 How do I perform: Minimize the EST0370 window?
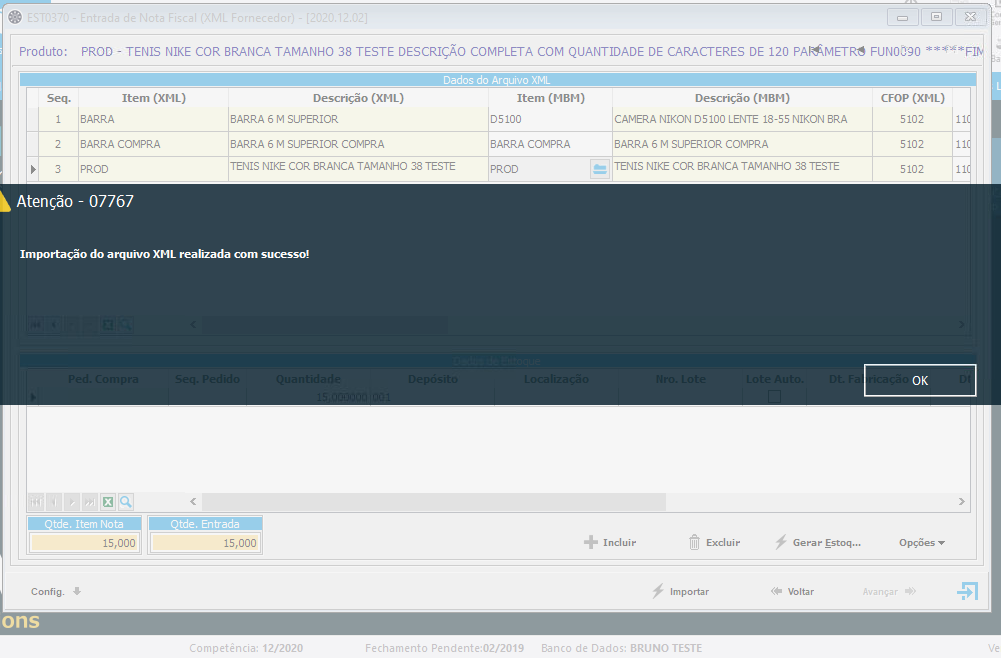[x=903, y=17]
